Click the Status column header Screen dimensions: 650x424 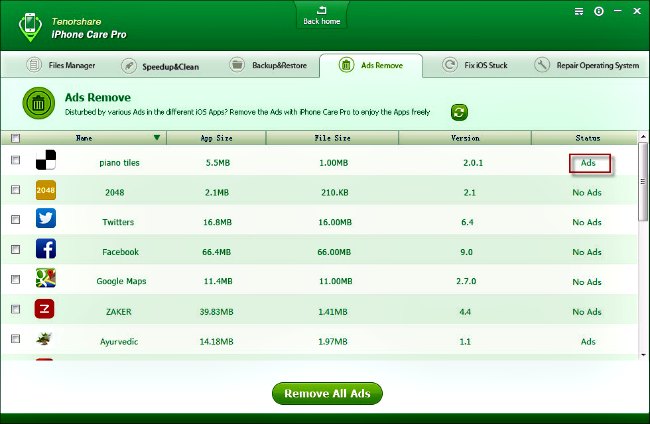click(x=587, y=138)
